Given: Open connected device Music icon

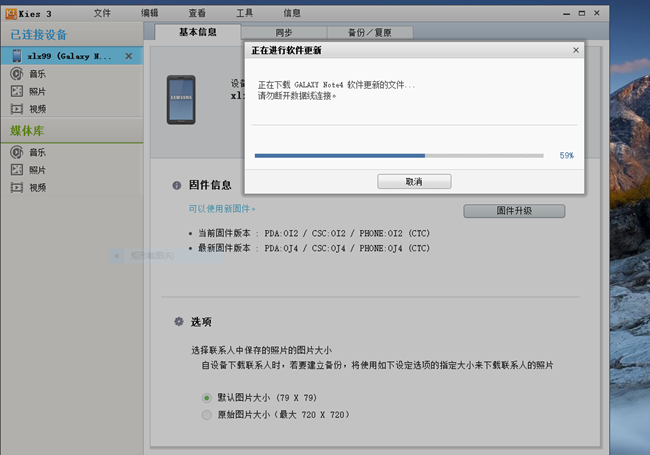Looking at the screenshot, I should (x=17, y=74).
